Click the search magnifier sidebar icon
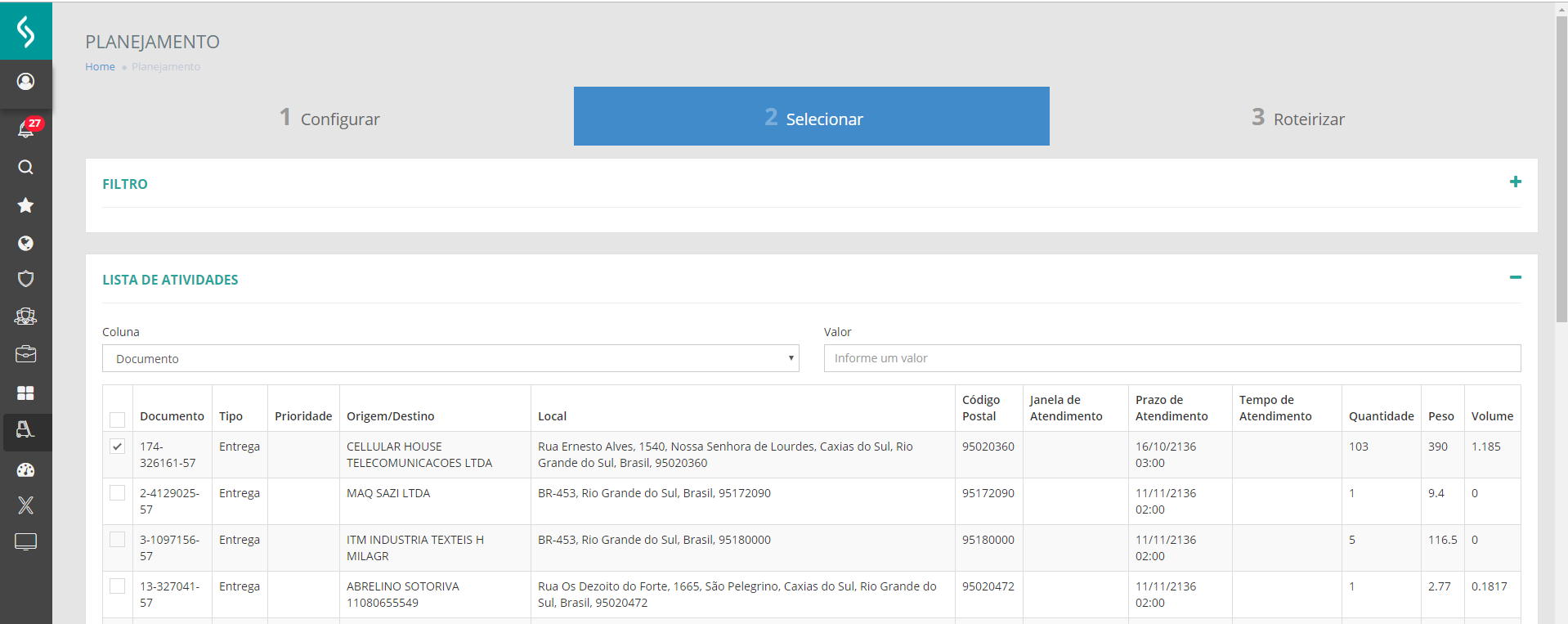Image resolution: width=1568 pixels, height=624 pixels. (26, 168)
